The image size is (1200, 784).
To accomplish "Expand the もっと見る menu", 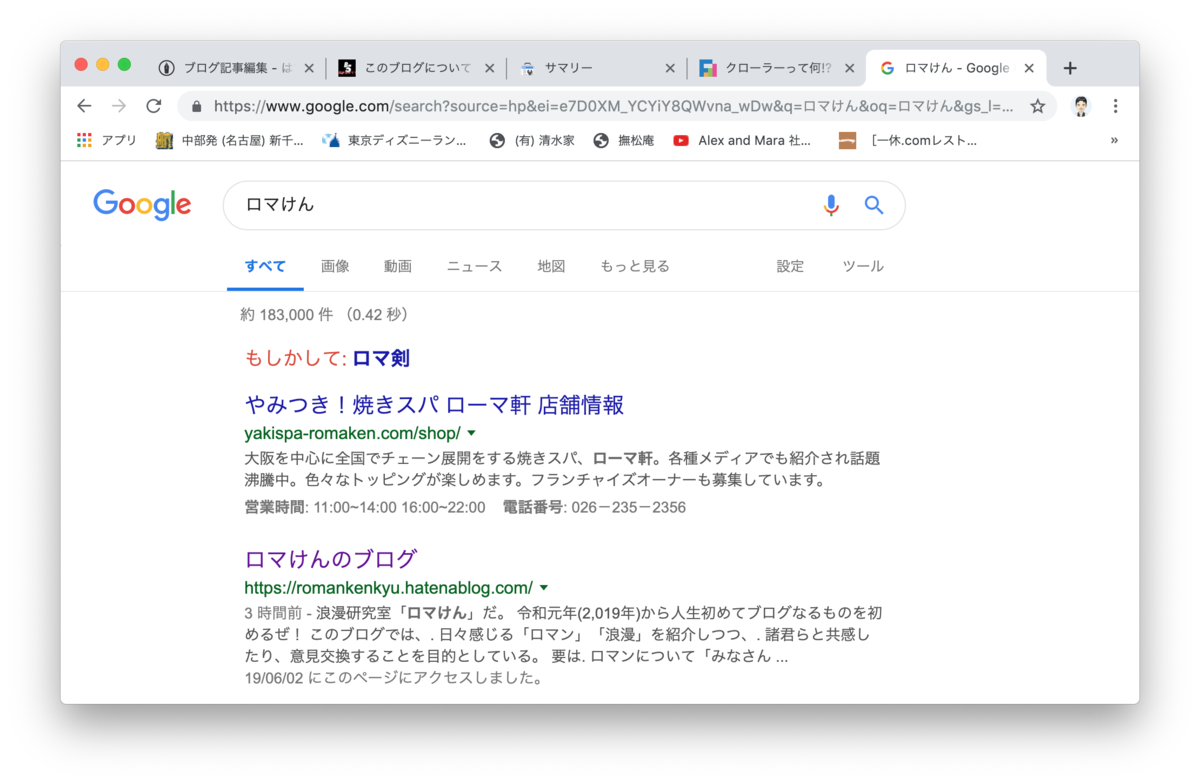I will (635, 266).
